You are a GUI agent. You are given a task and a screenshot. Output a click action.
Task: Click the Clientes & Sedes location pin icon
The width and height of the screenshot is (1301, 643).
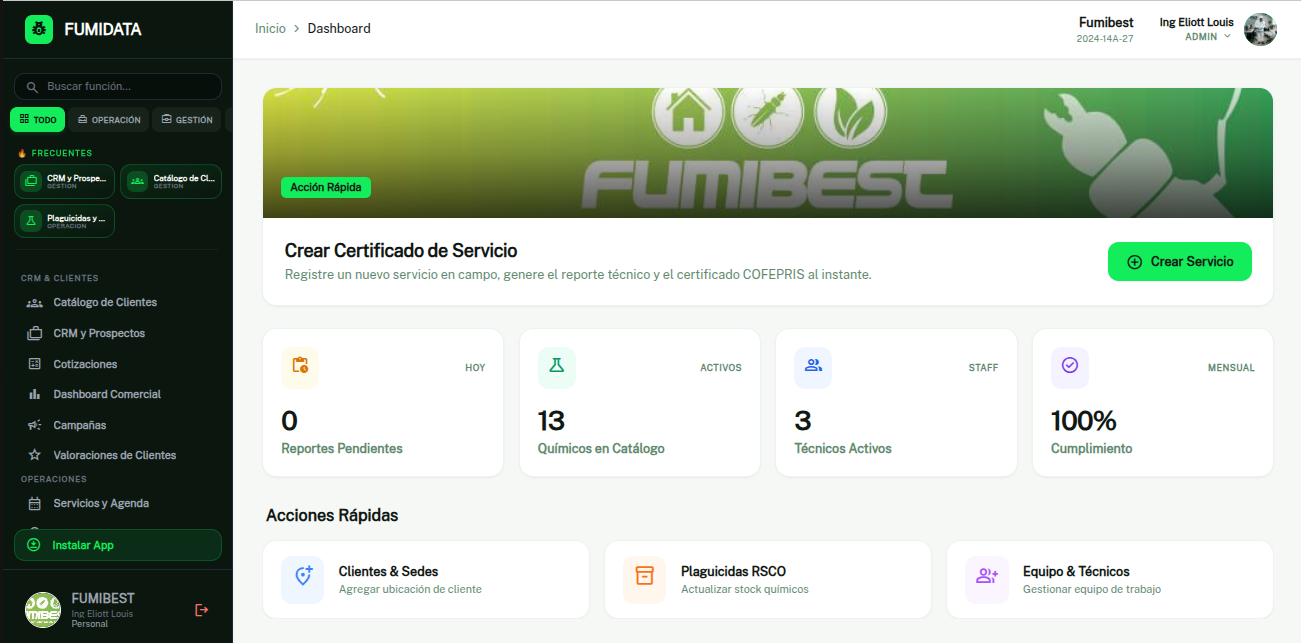coord(303,580)
